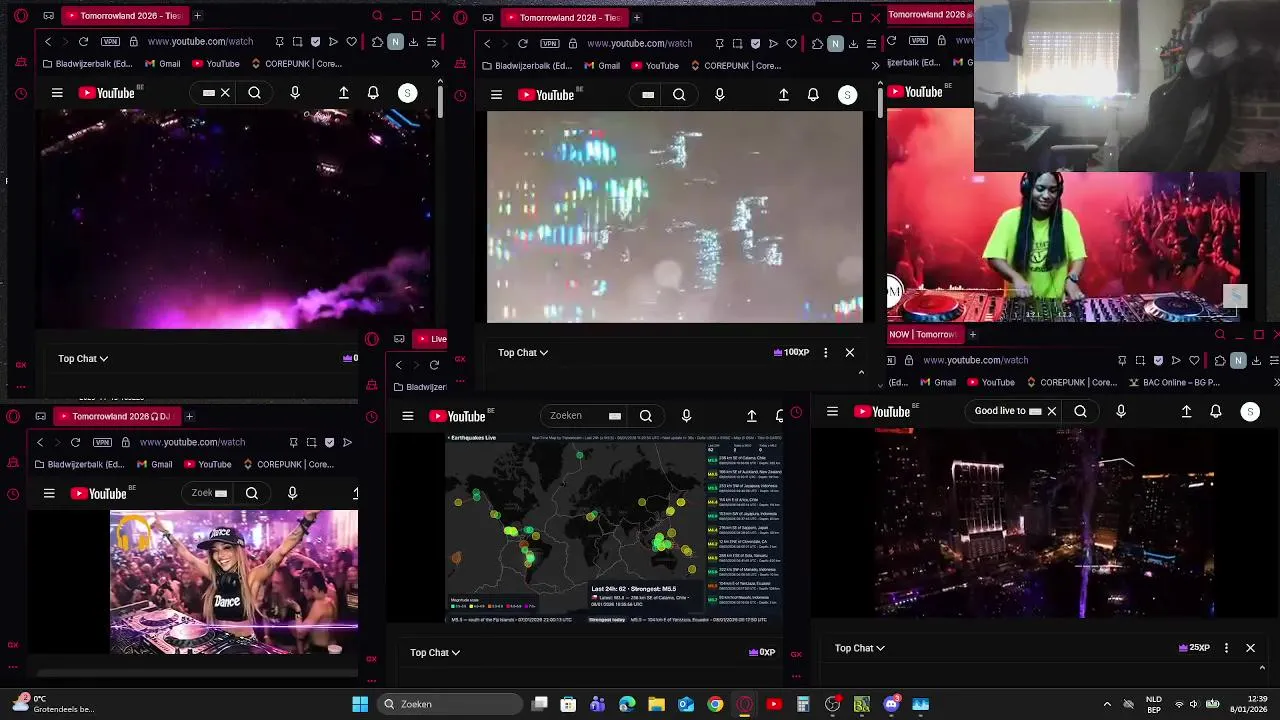The width and height of the screenshot is (1280, 720).
Task: Click the Dance DJ video thumbnail
Action: point(234,582)
